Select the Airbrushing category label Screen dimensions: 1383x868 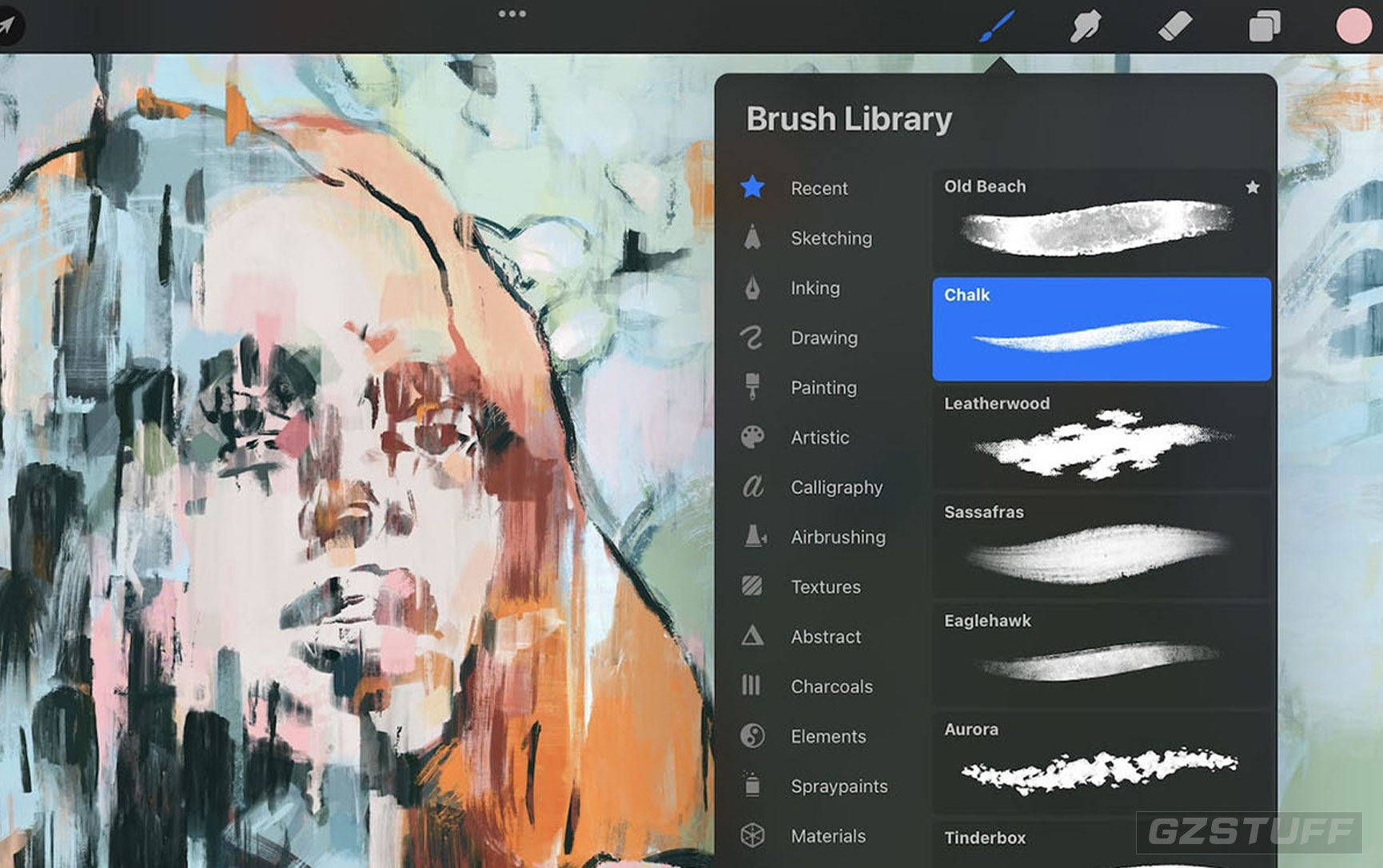coord(839,537)
